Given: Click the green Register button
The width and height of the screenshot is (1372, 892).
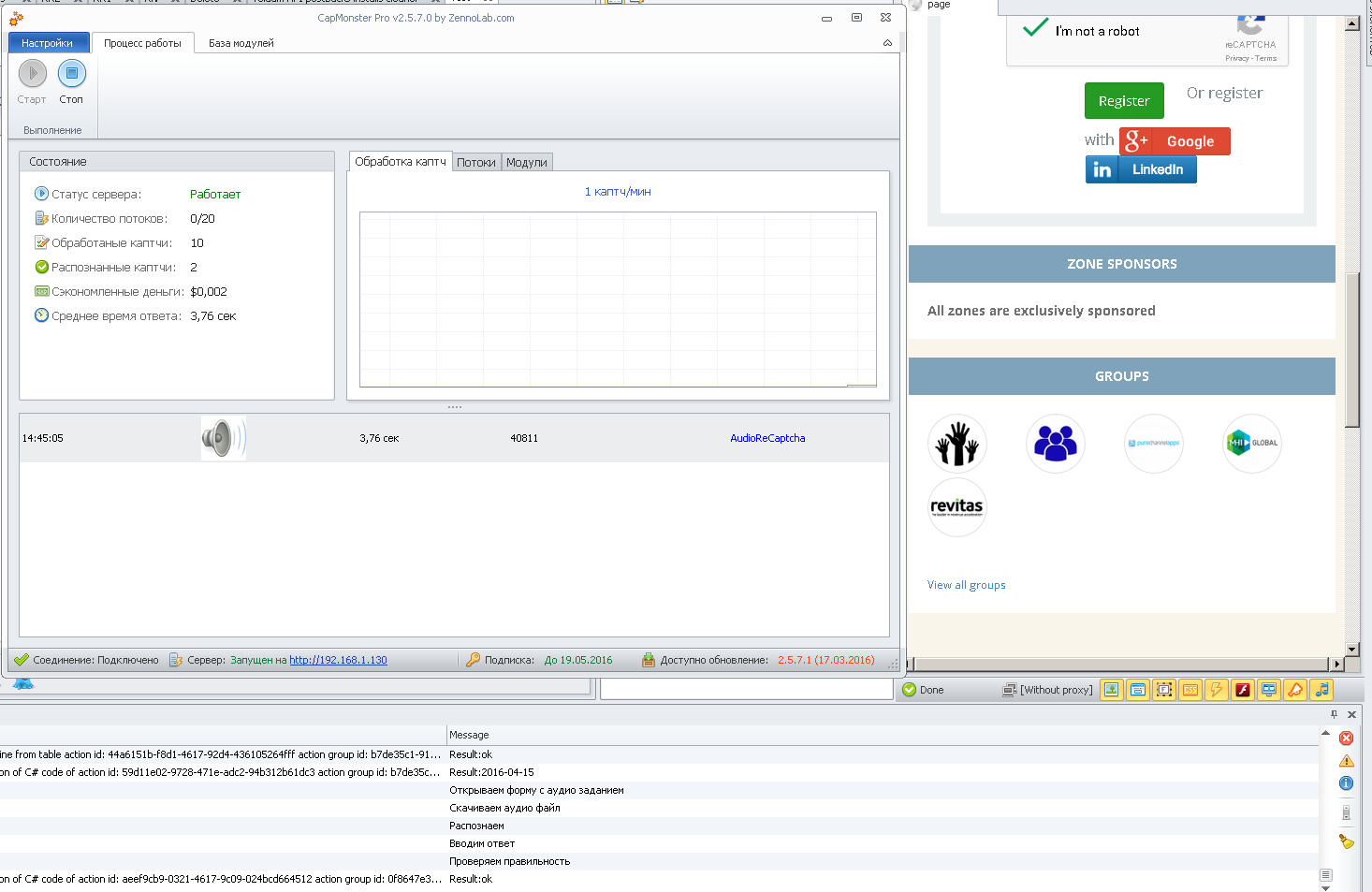Looking at the screenshot, I should click(1123, 101).
